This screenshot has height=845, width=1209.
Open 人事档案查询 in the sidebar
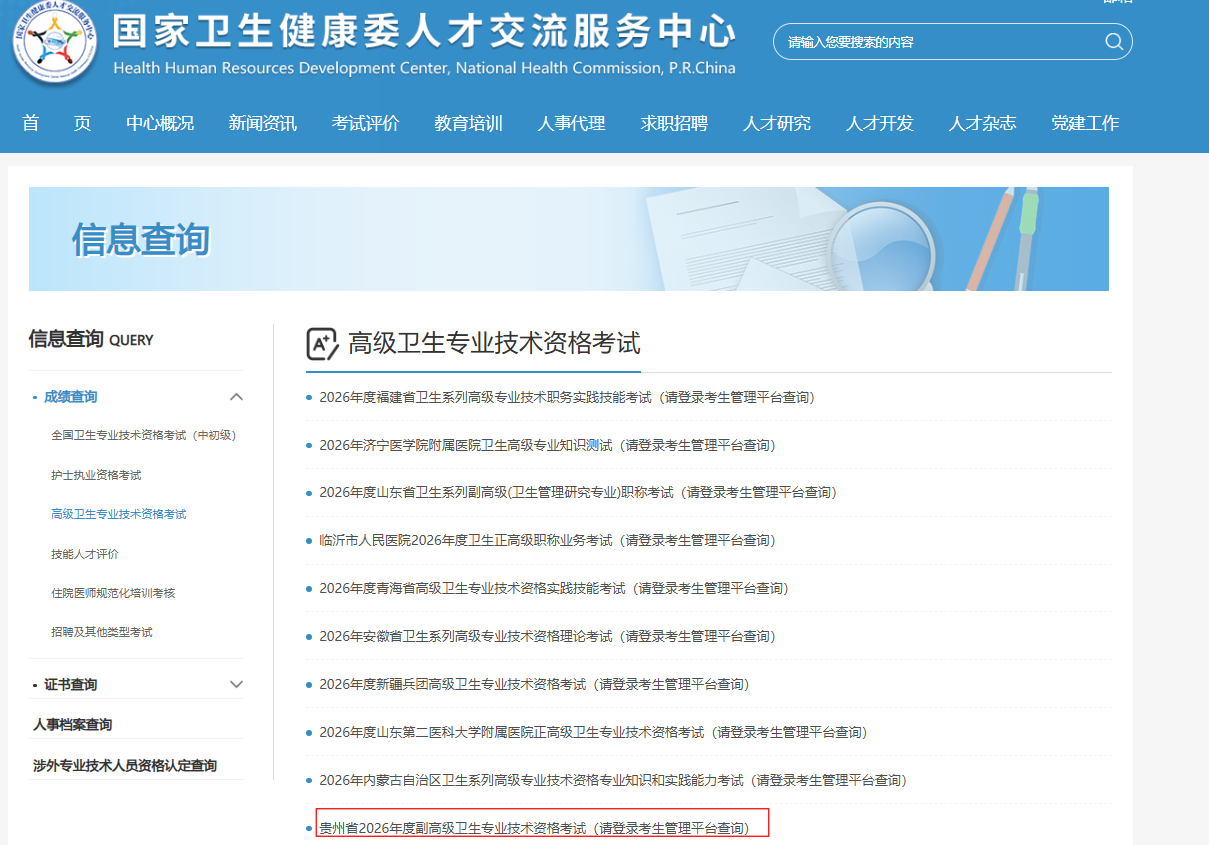click(73, 725)
